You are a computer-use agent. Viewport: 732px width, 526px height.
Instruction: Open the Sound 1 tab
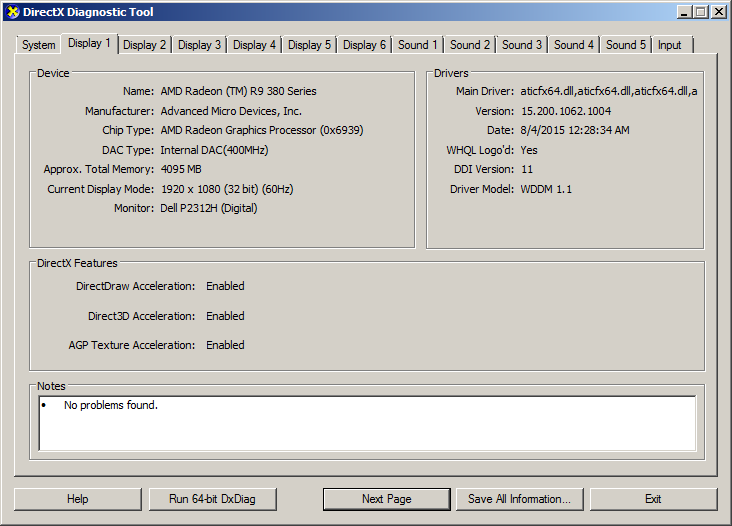click(418, 45)
